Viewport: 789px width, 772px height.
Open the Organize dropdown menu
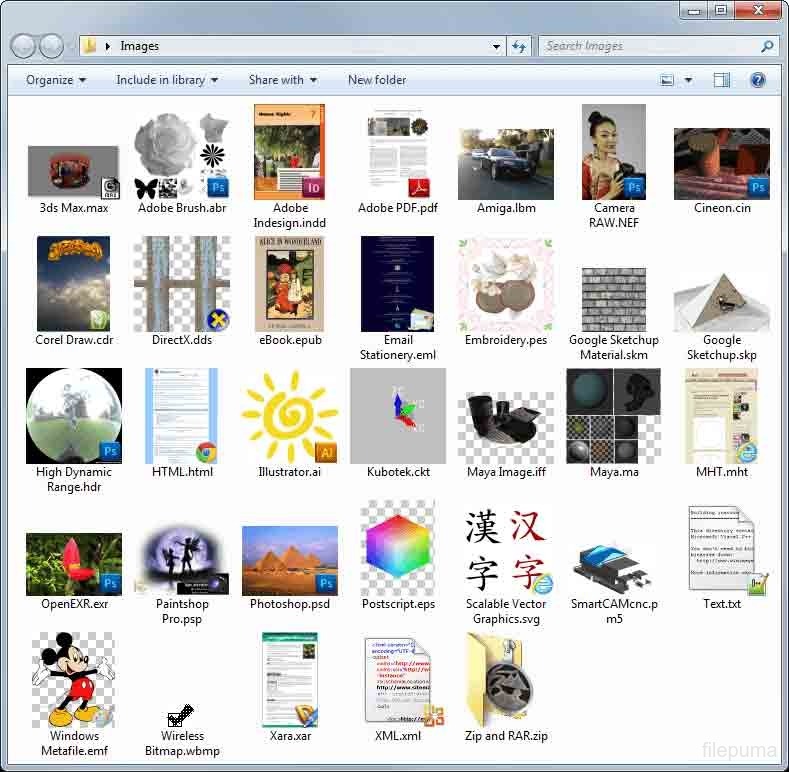56,80
